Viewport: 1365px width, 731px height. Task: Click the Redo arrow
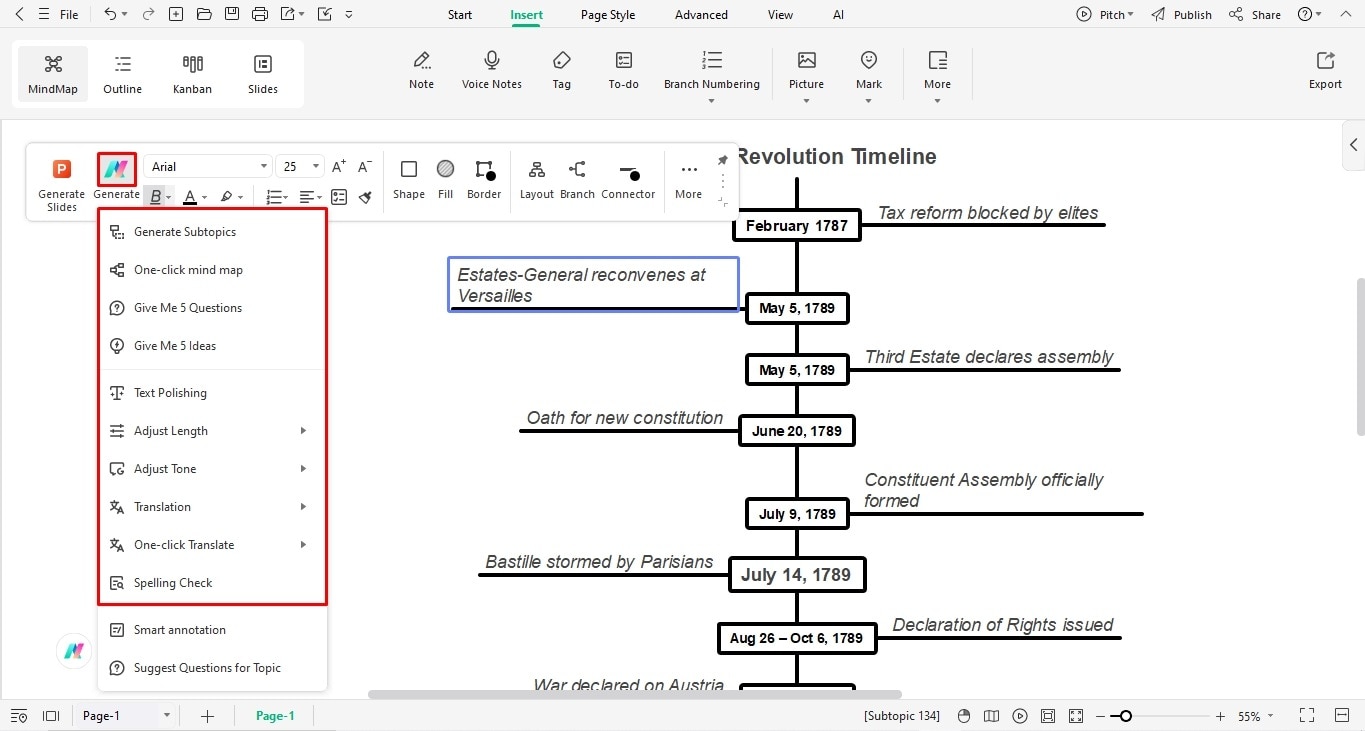pyautogui.click(x=148, y=14)
